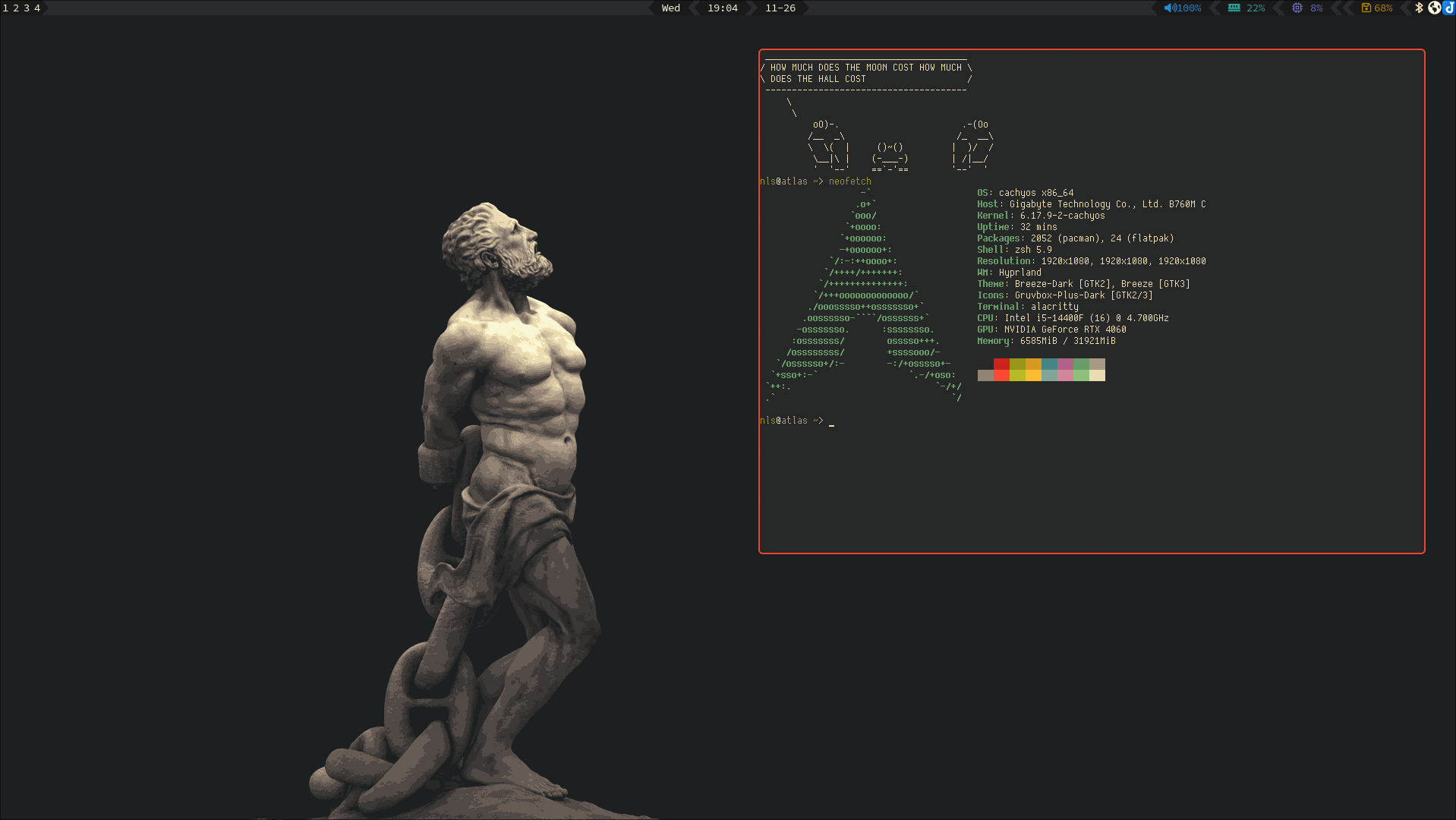Switch to workspace 3 in the bar
The width and height of the screenshot is (1456, 820).
pyautogui.click(x=27, y=8)
